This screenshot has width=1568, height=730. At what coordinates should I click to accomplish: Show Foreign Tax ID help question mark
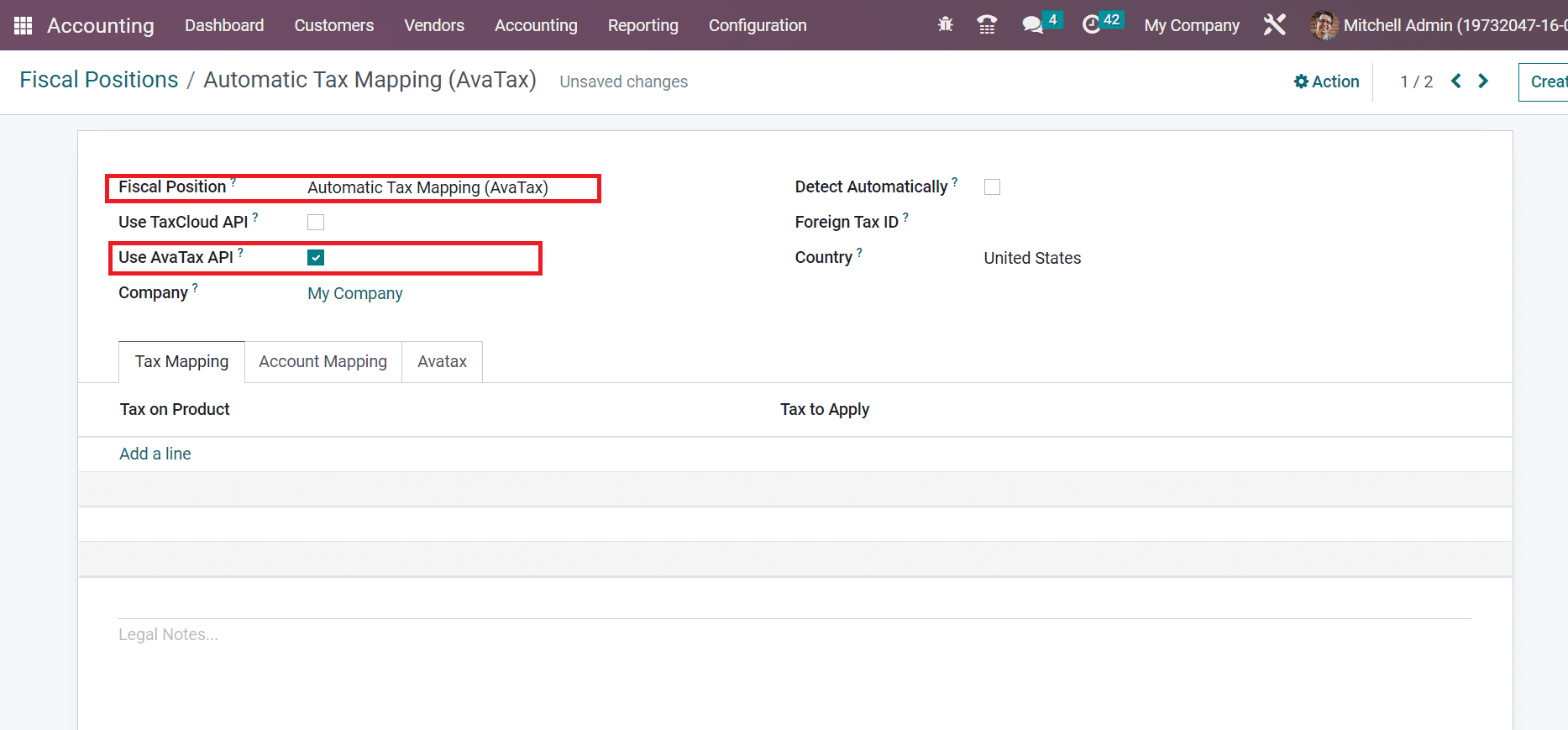(905, 217)
